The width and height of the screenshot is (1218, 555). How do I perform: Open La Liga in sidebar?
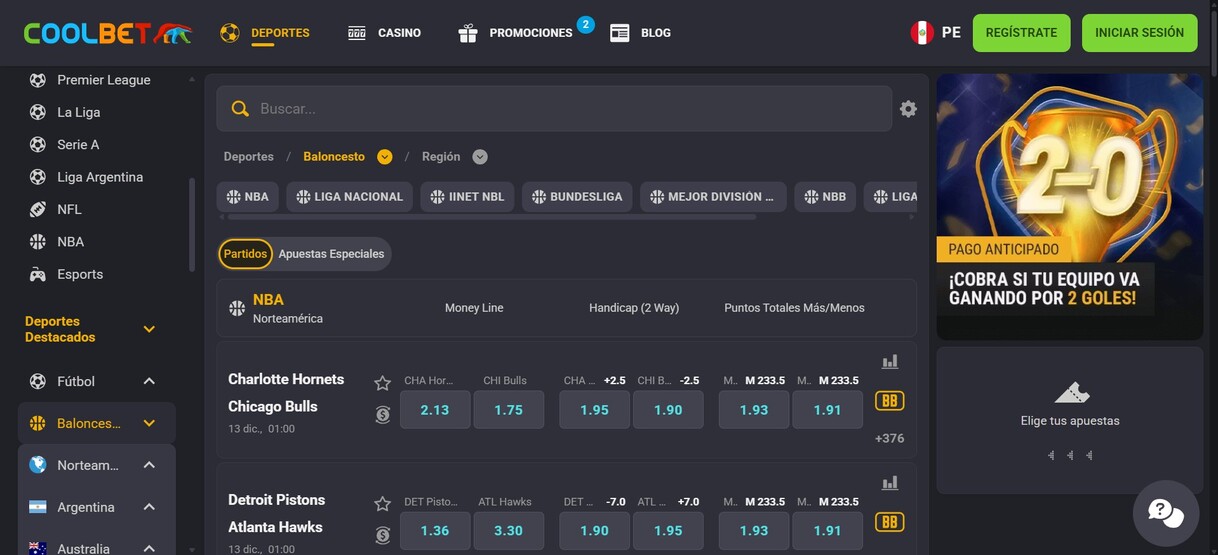point(78,112)
